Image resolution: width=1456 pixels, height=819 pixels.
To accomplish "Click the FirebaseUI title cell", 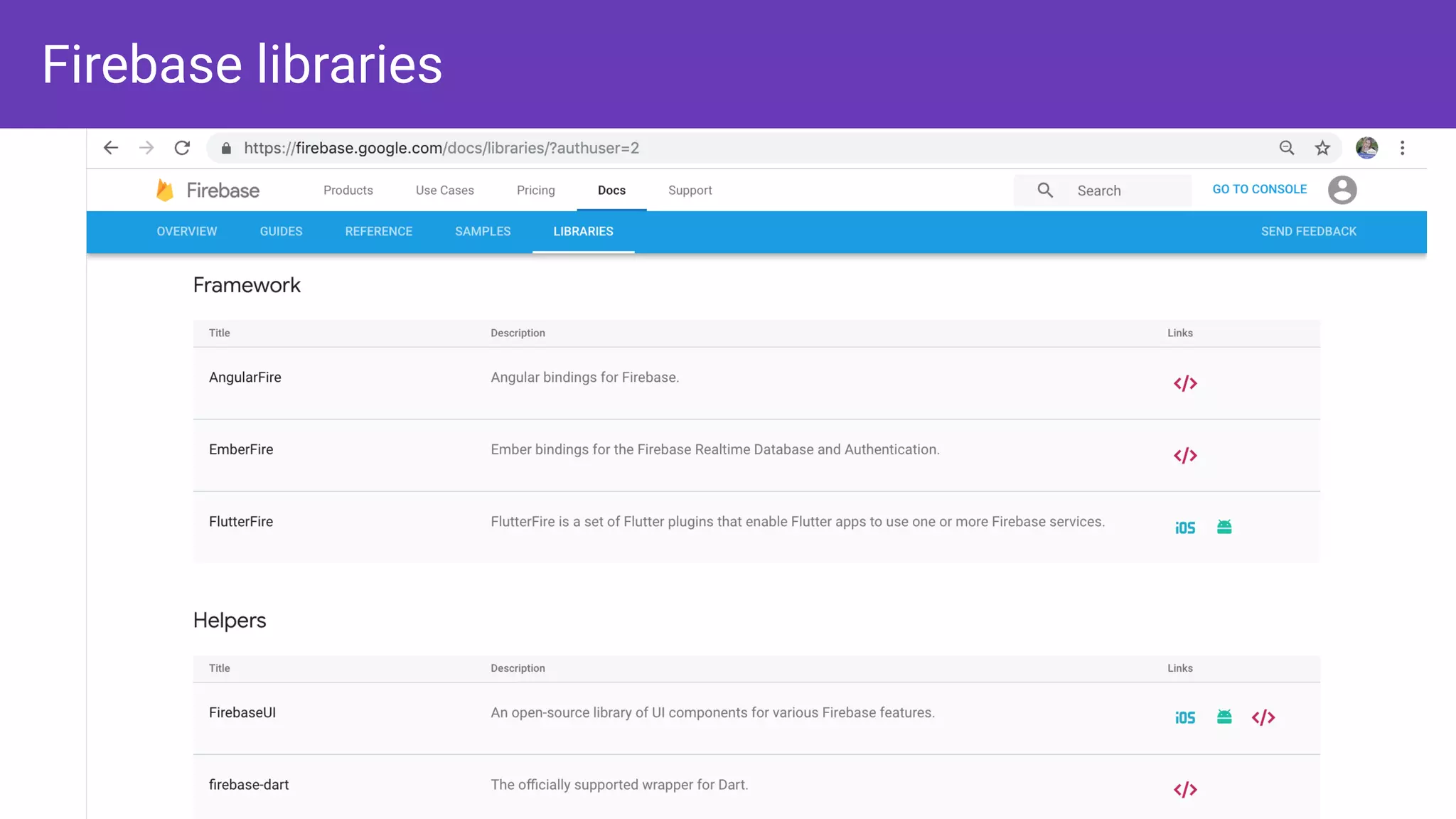I will click(242, 712).
